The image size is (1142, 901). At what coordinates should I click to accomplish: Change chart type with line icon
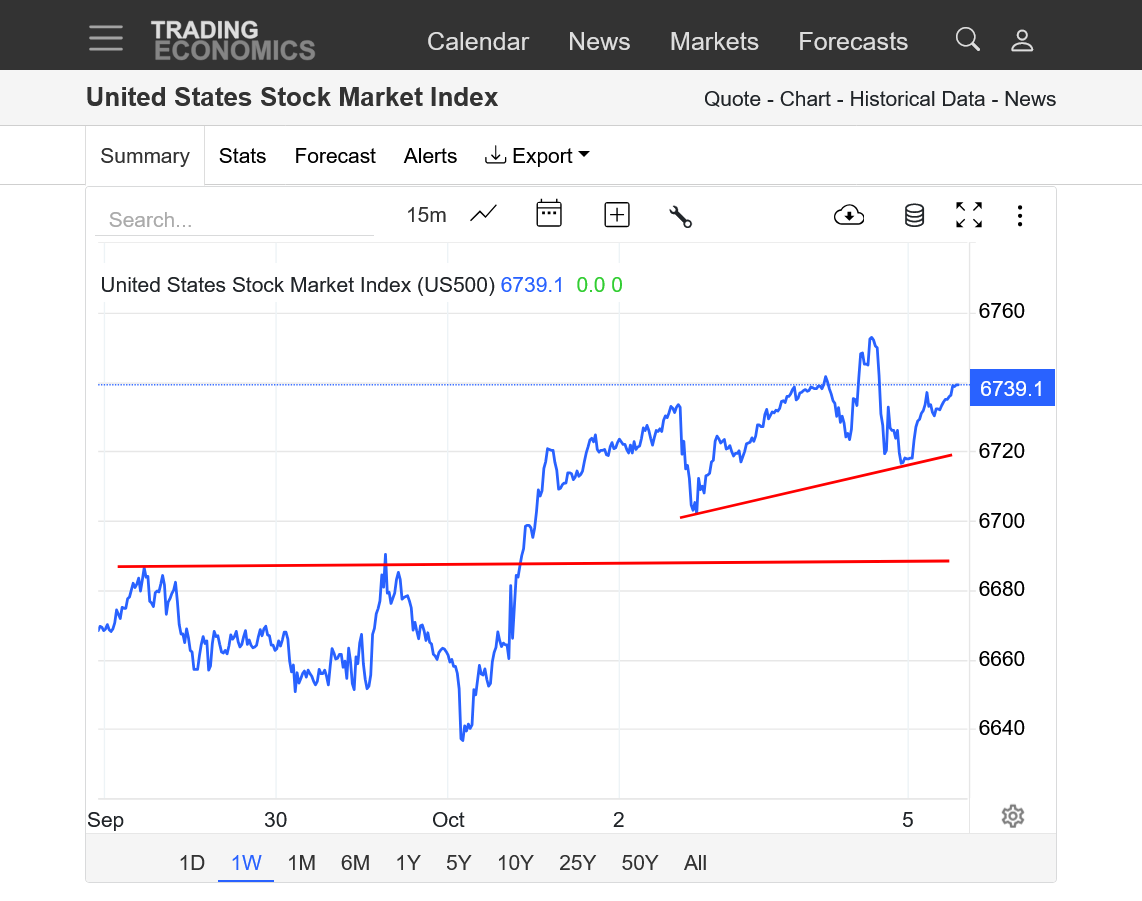(x=484, y=214)
